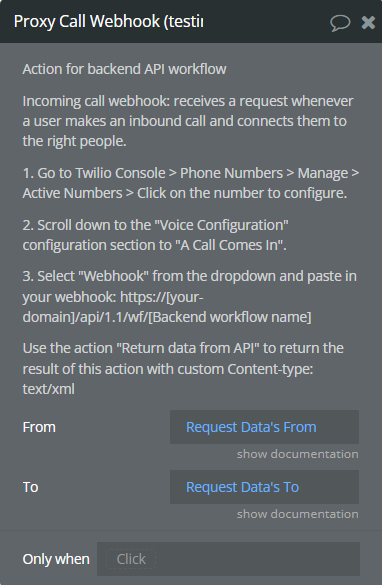
Task: Show documentation for the To field
Action: point(297,514)
